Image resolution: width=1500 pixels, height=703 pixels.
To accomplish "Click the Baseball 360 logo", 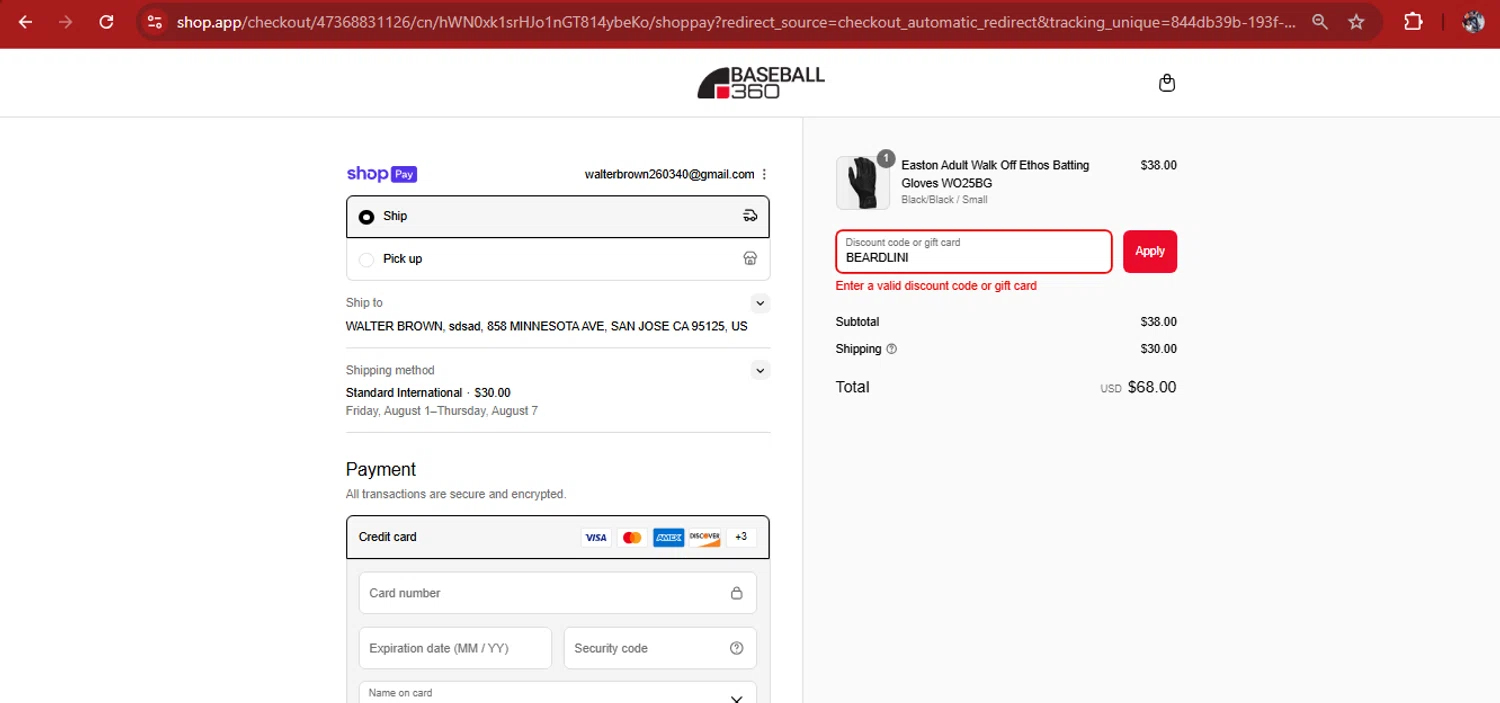I will pyautogui.click(x=761, y=83).
